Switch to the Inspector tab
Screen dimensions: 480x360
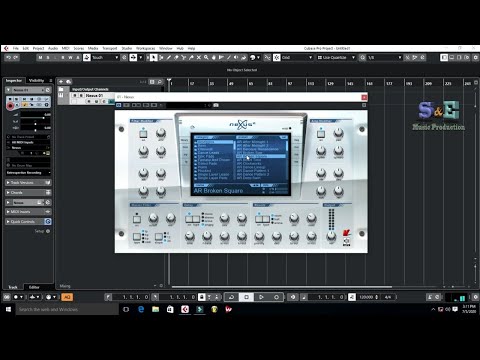(14, 80)
